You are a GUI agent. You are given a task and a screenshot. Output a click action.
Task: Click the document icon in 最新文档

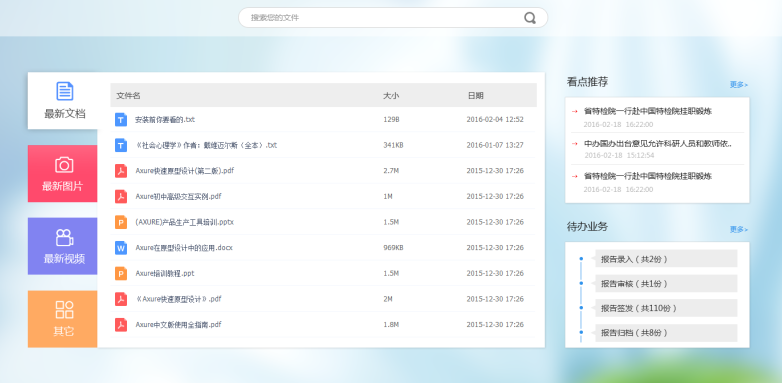tap(64, 91)
